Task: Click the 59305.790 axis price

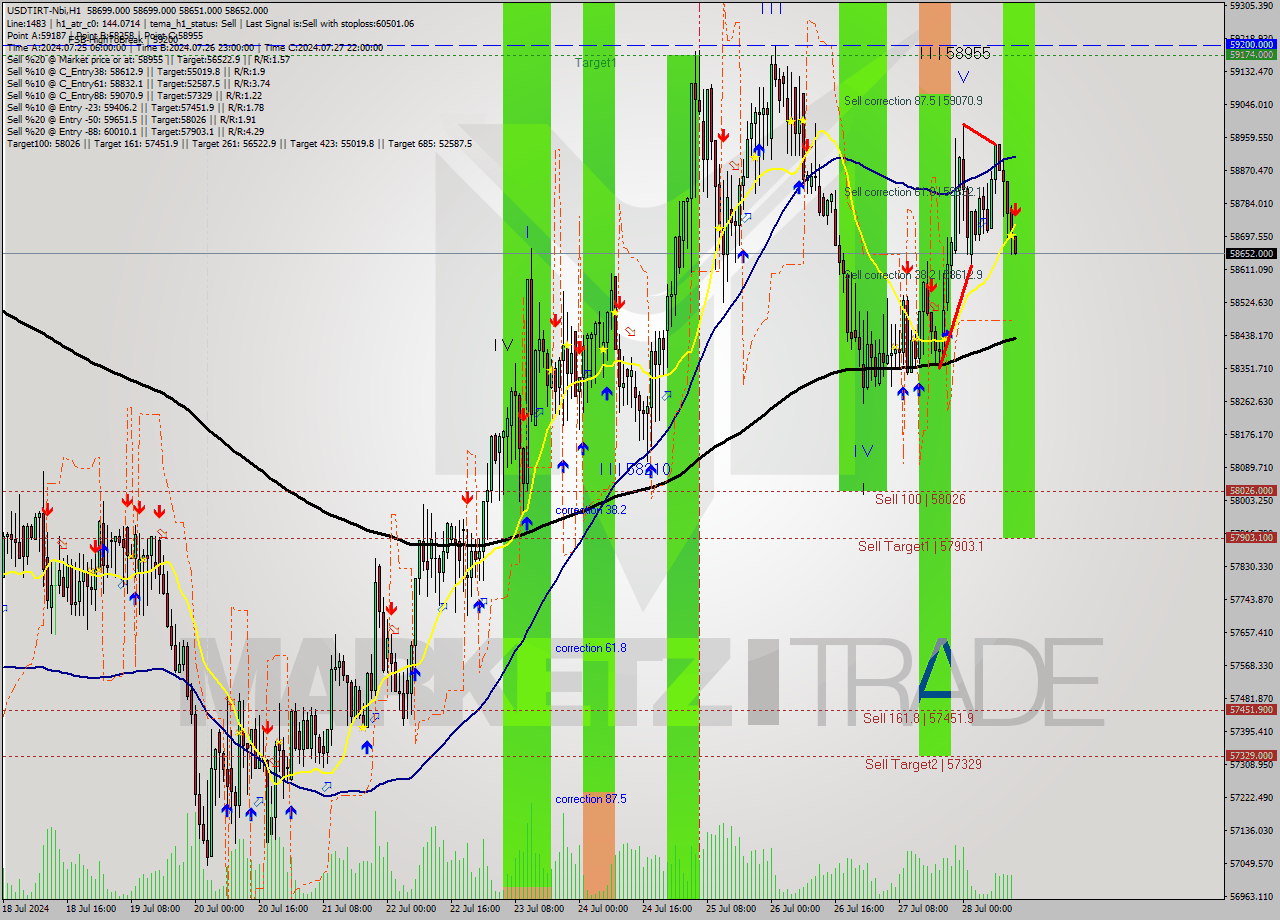Action: [x=1251, y=5]
